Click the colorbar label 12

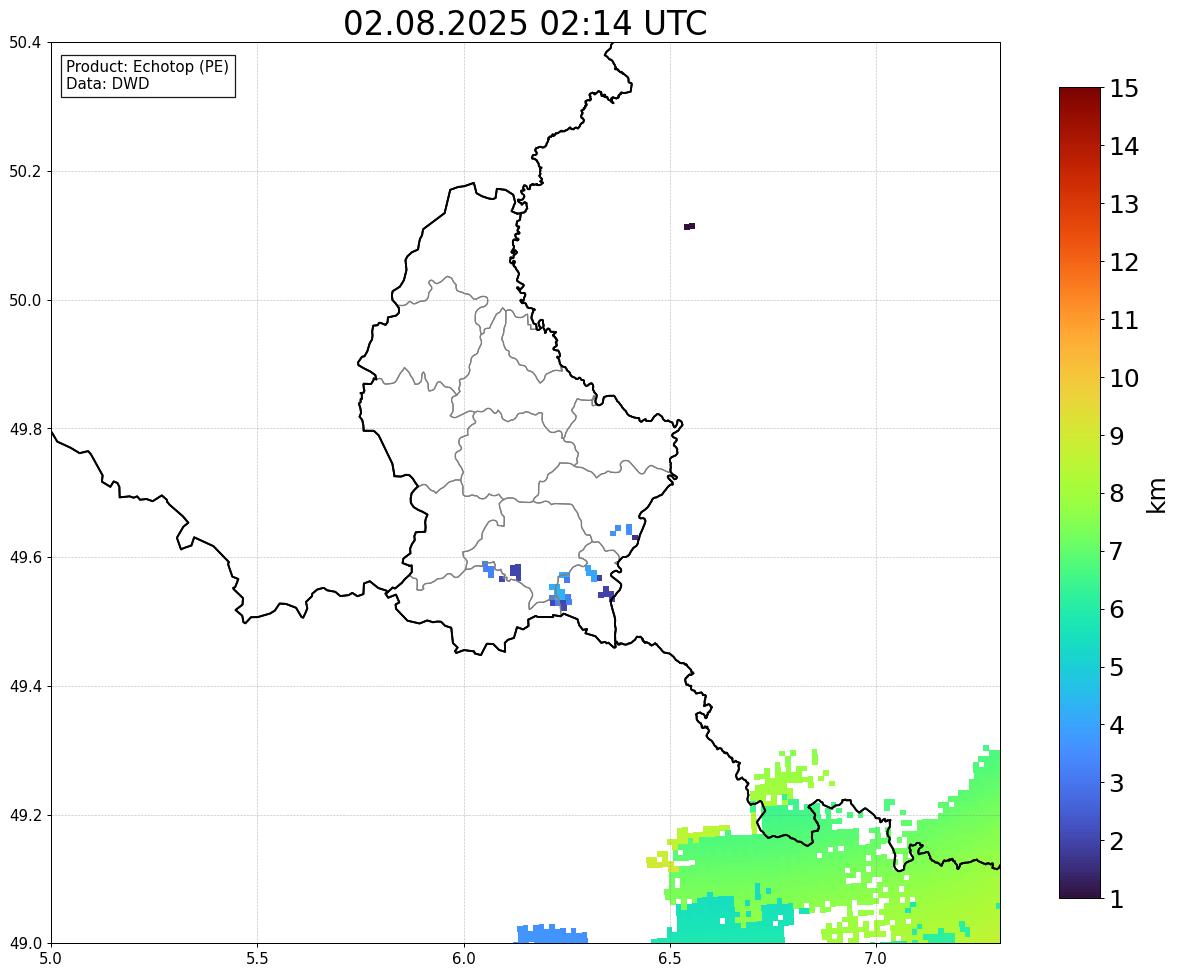[x=1124, y=262]
